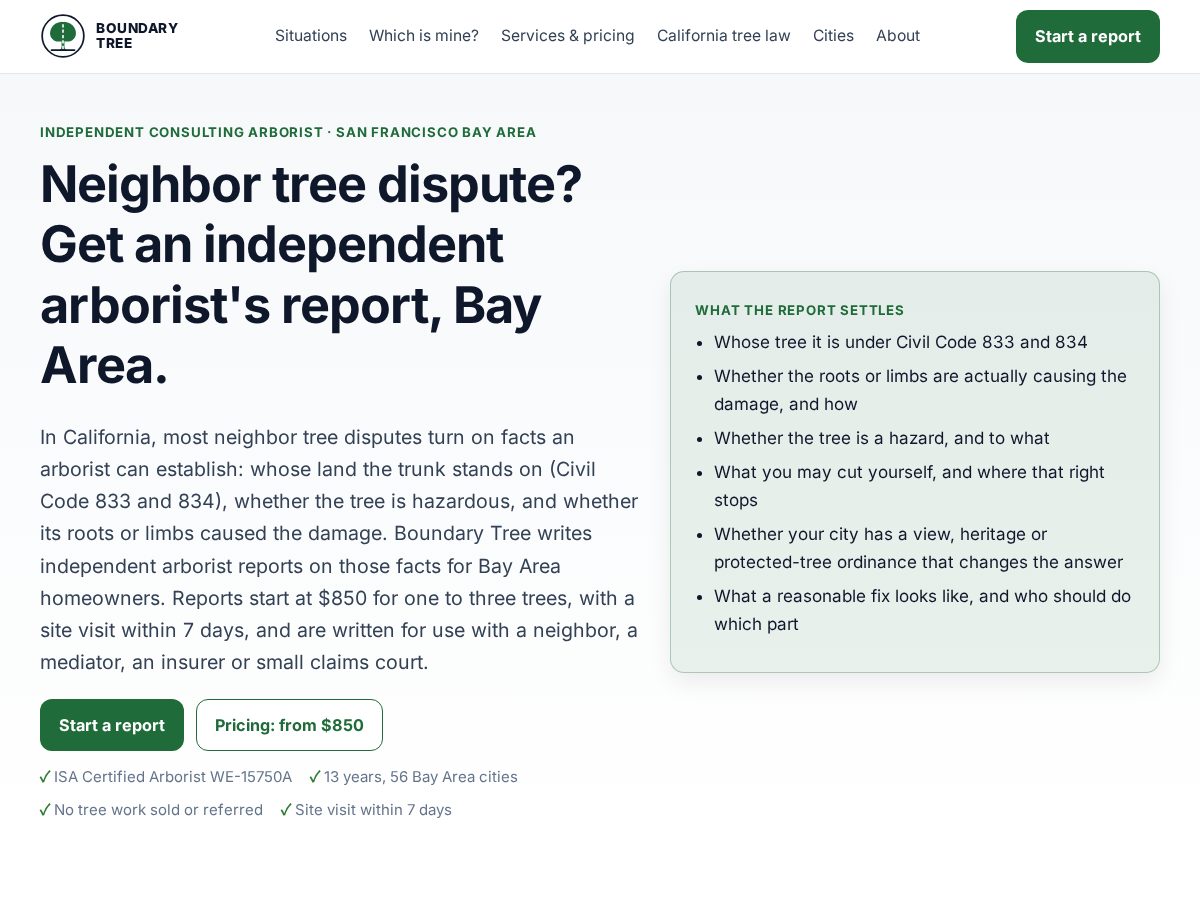Viewport: 1200px width, 900px height.
Task: Click bullet 'What you may cut yourself'
Action: (x=909, y=486)
